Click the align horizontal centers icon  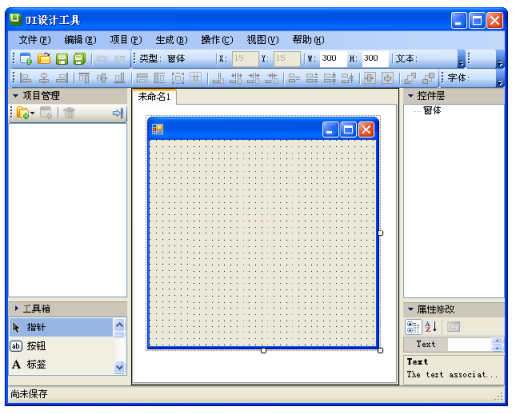point(44,78)
